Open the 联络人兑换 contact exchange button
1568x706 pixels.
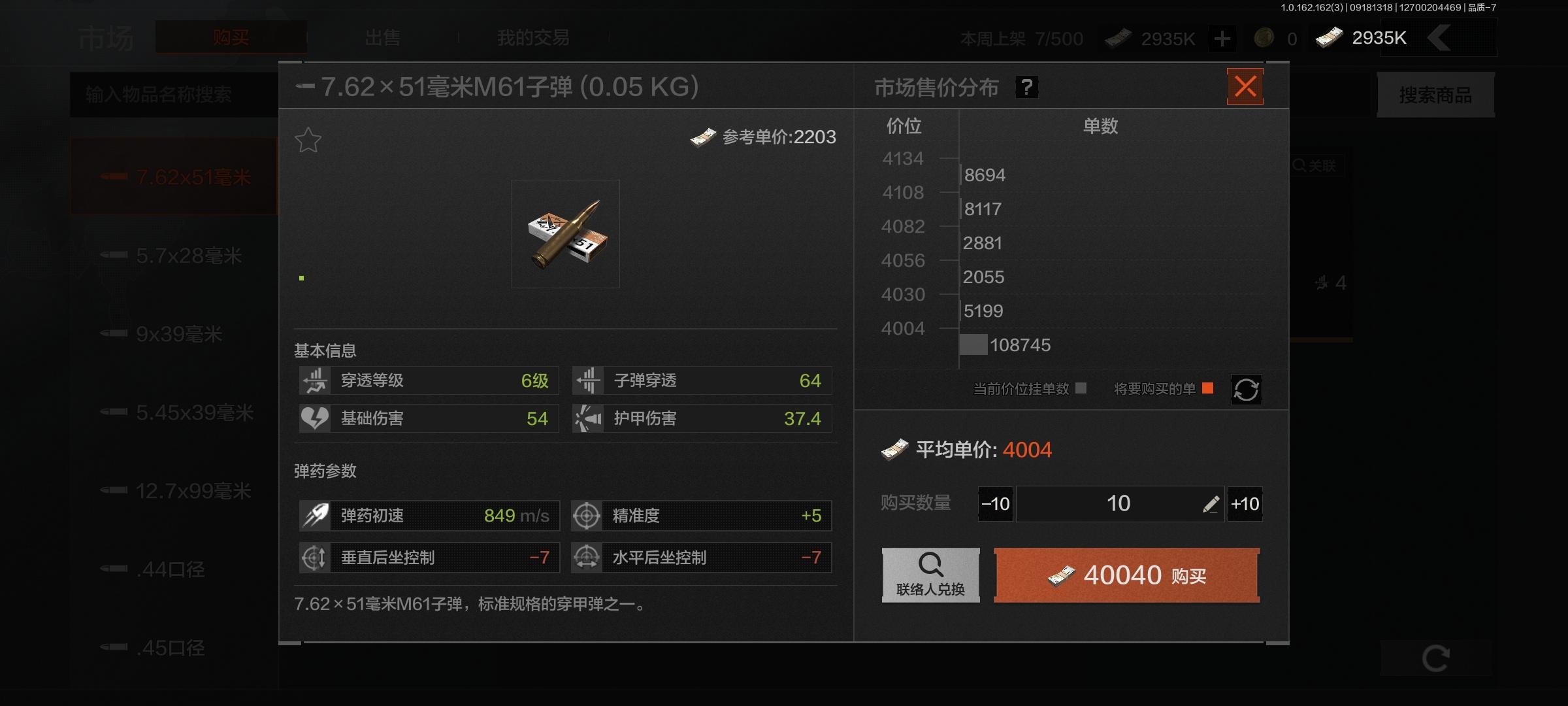click(x=930, y=575)
